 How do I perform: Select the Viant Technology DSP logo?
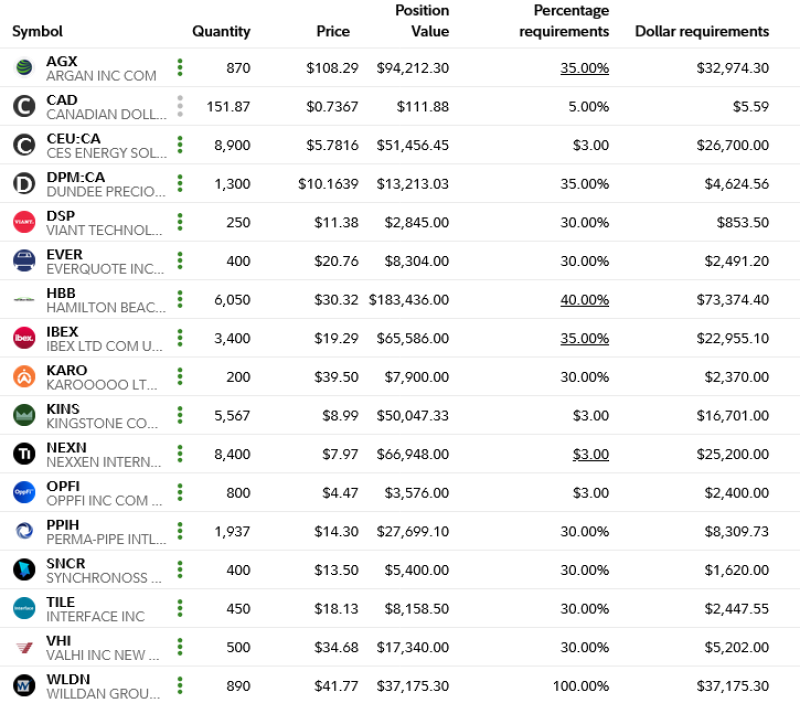click(x=25, y=222)
